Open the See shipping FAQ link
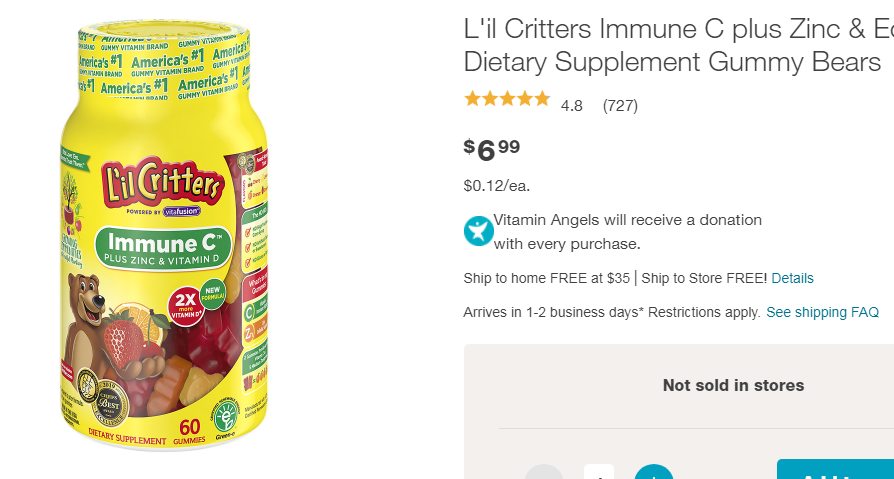894x479 pixels. [822, 312]
